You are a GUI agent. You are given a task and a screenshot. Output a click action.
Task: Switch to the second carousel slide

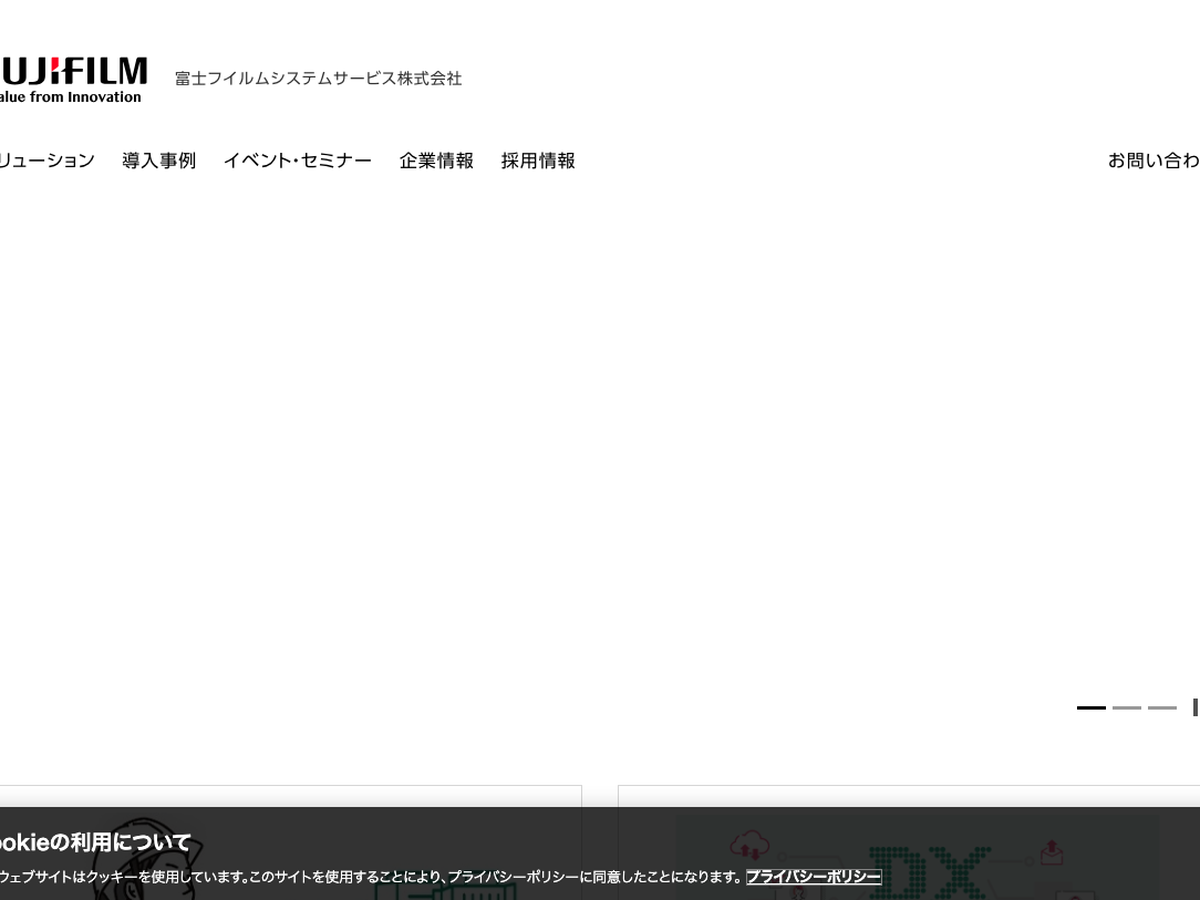[x=1126, y=708]
